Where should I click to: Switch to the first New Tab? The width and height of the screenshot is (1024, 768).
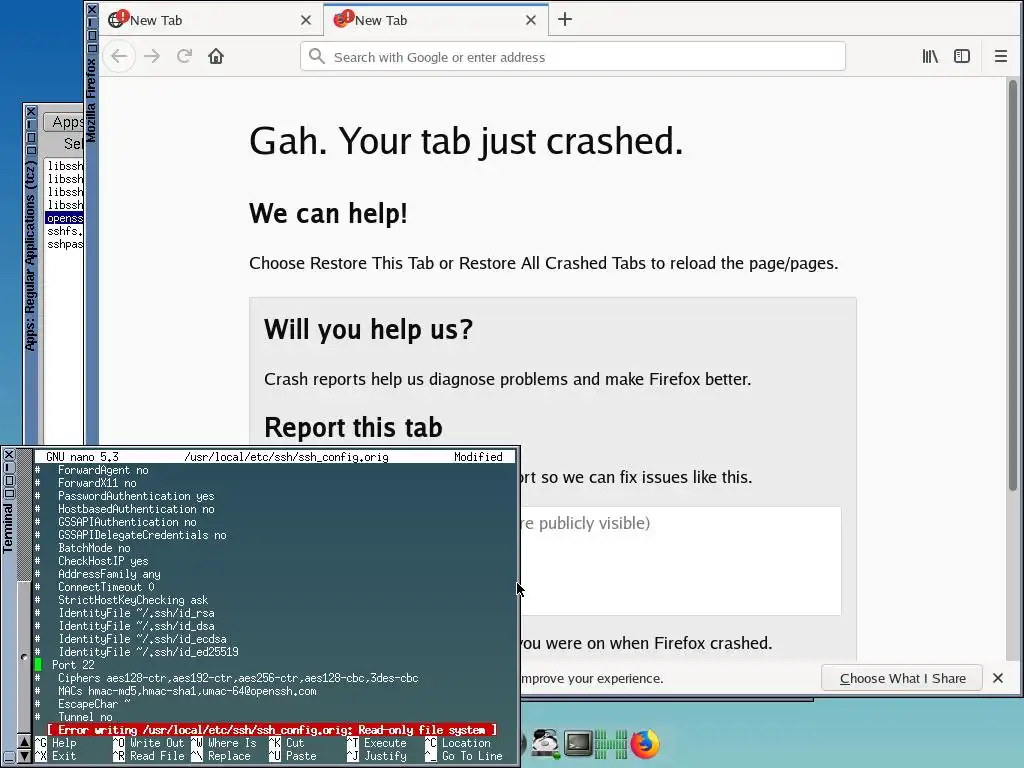[211, 20]
